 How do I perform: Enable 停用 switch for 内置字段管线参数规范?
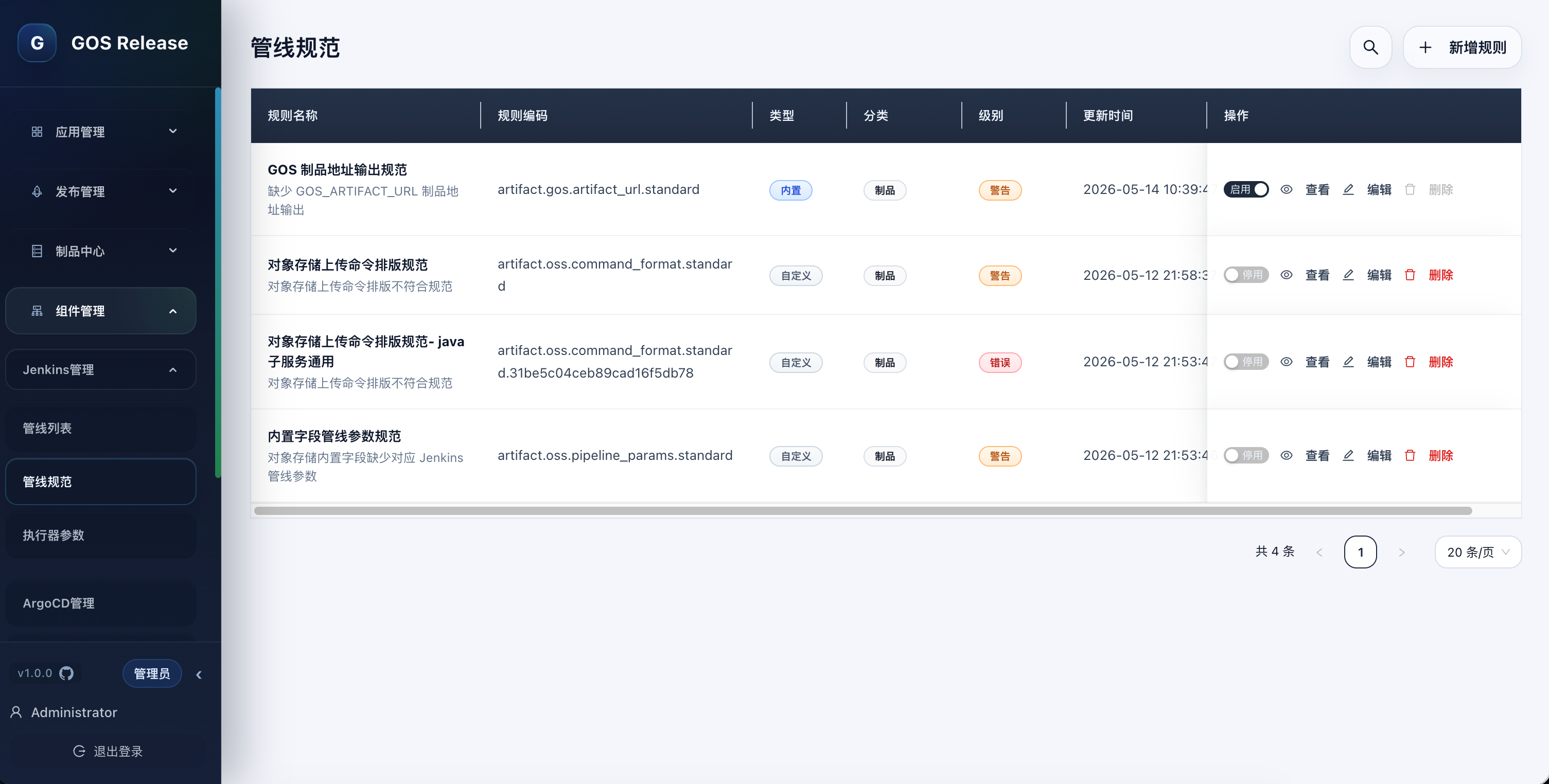(1246, 455)
